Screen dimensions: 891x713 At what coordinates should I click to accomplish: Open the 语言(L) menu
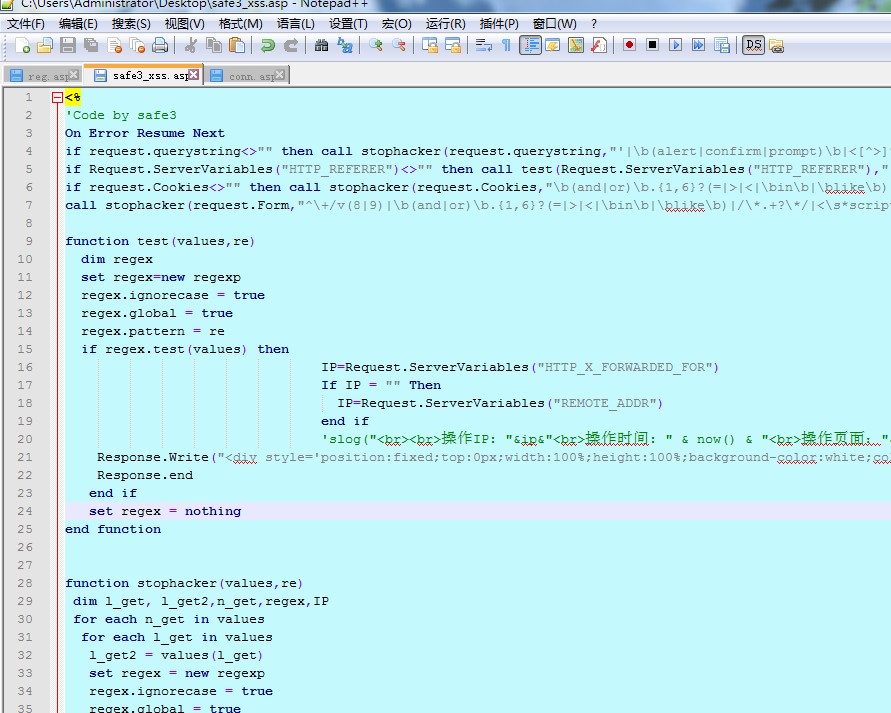[x=296, y=23]
